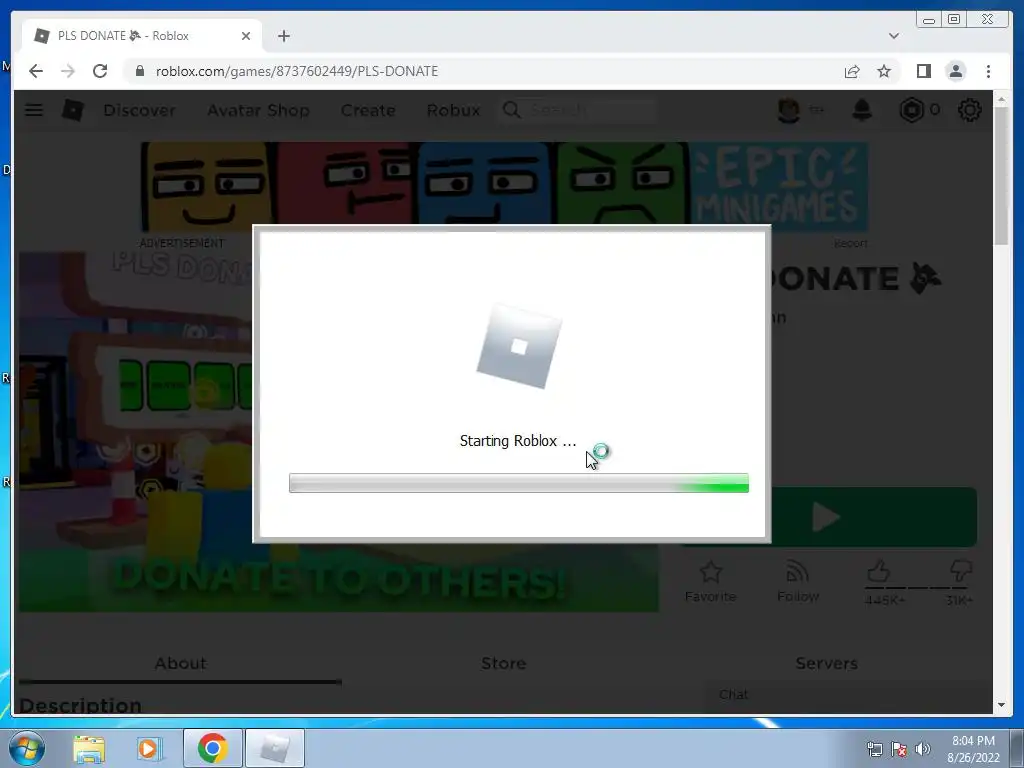The width and height of the screenshot is (1024, 768).
Task: Reload the PLS DONATE page
Action: coord(100,71)
